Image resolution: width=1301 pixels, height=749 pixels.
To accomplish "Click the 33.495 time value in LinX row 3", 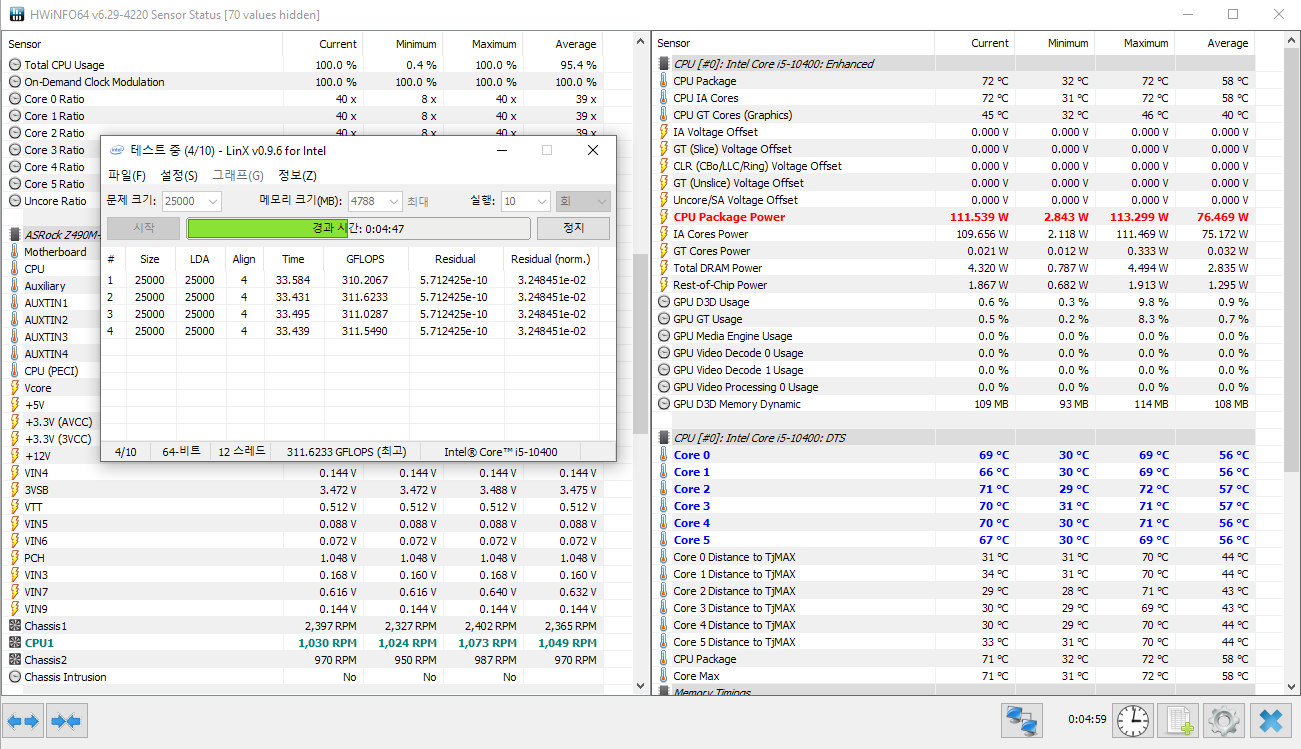I will [x=293, y=314].
